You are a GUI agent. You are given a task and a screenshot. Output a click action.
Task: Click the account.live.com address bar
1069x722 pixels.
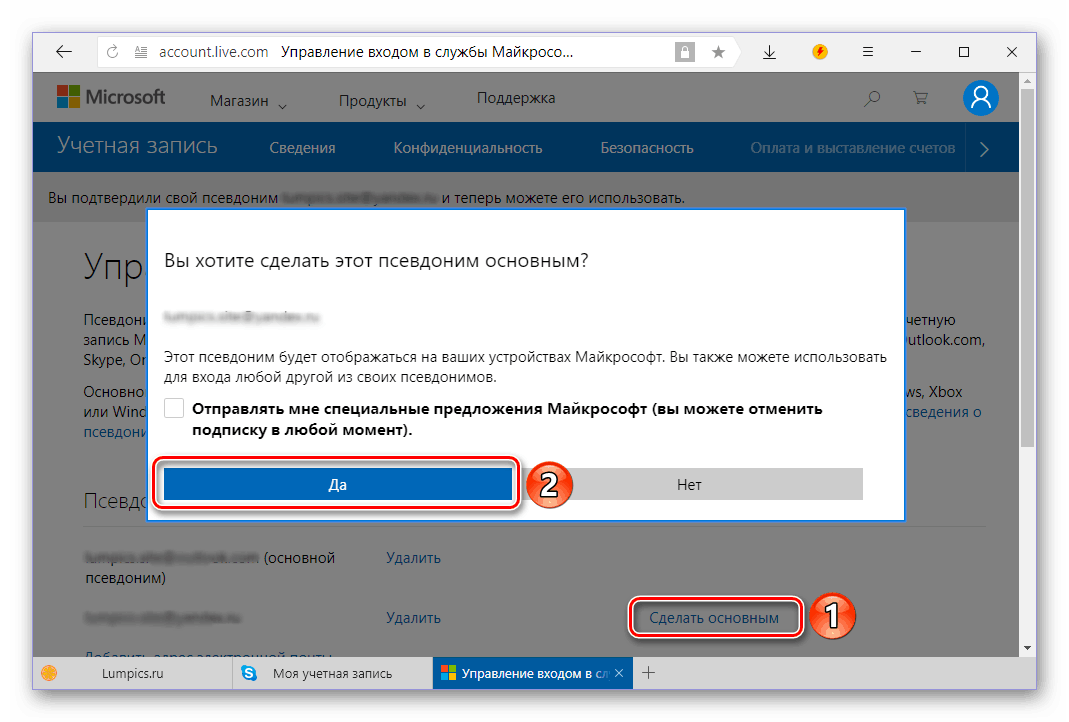coord(400,52)
